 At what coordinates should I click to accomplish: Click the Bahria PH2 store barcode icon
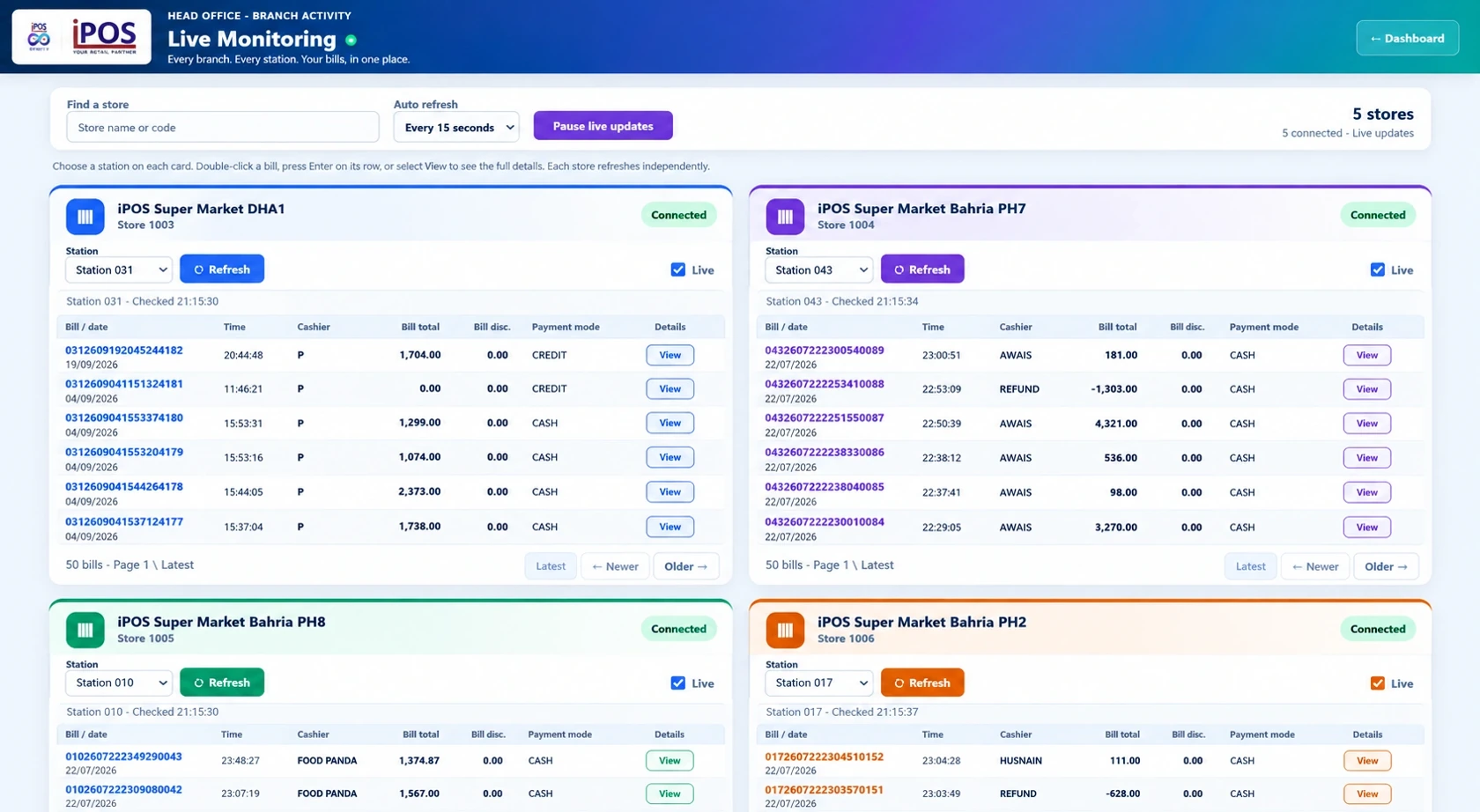785,630
